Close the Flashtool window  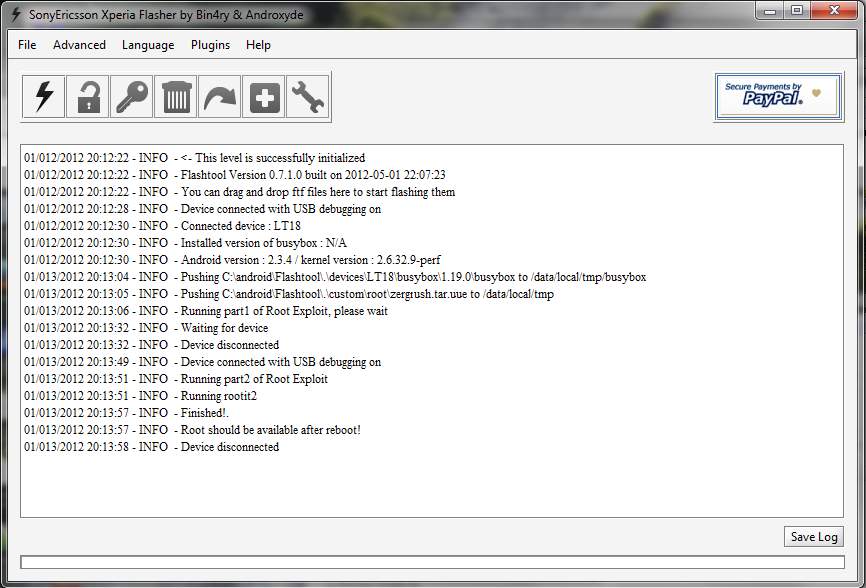point(834,10)
